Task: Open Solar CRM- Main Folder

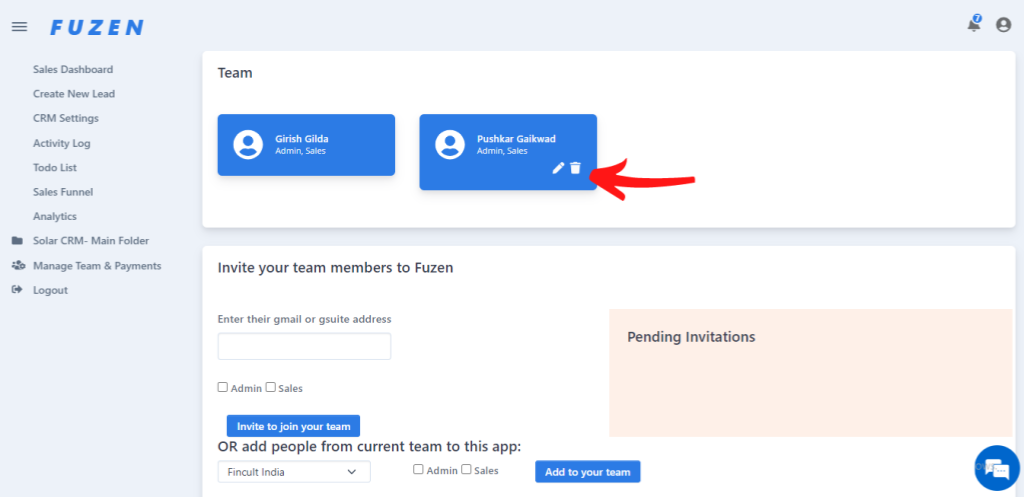Action: coord(91,241)
